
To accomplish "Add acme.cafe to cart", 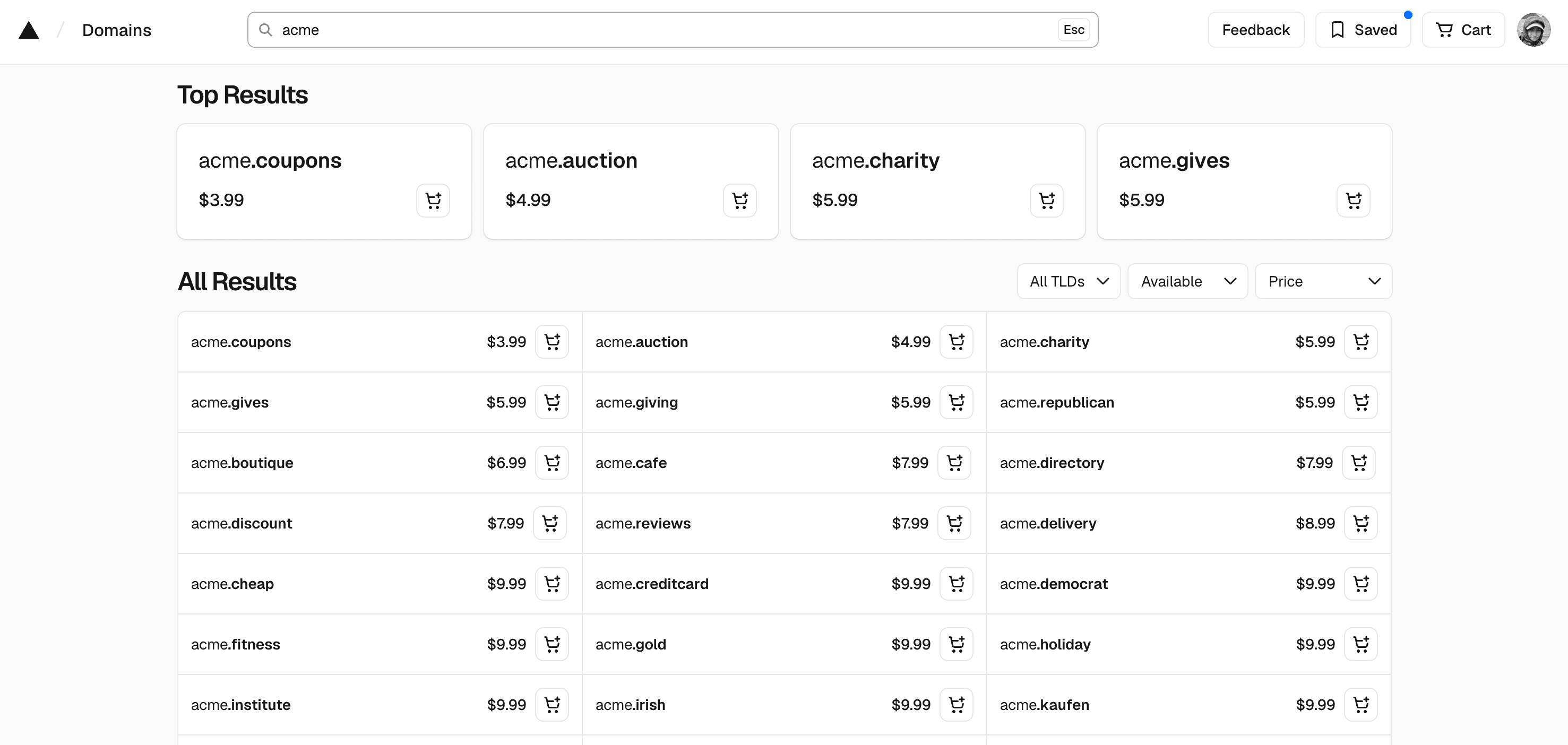I will tap(954, 463).
